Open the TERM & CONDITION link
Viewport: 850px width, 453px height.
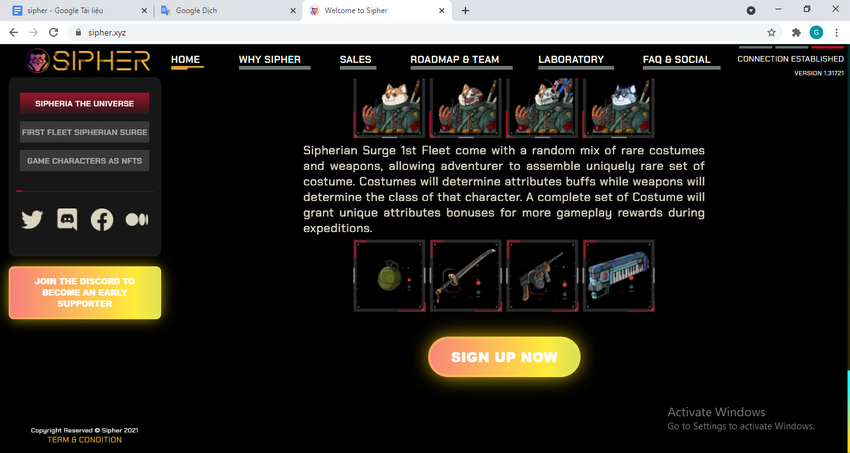point(85,440)
